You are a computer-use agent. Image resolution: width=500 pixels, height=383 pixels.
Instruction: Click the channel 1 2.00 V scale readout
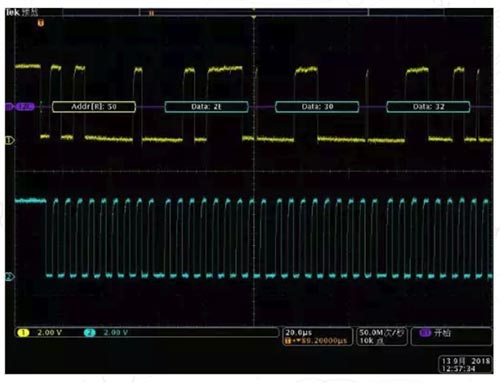49,332
